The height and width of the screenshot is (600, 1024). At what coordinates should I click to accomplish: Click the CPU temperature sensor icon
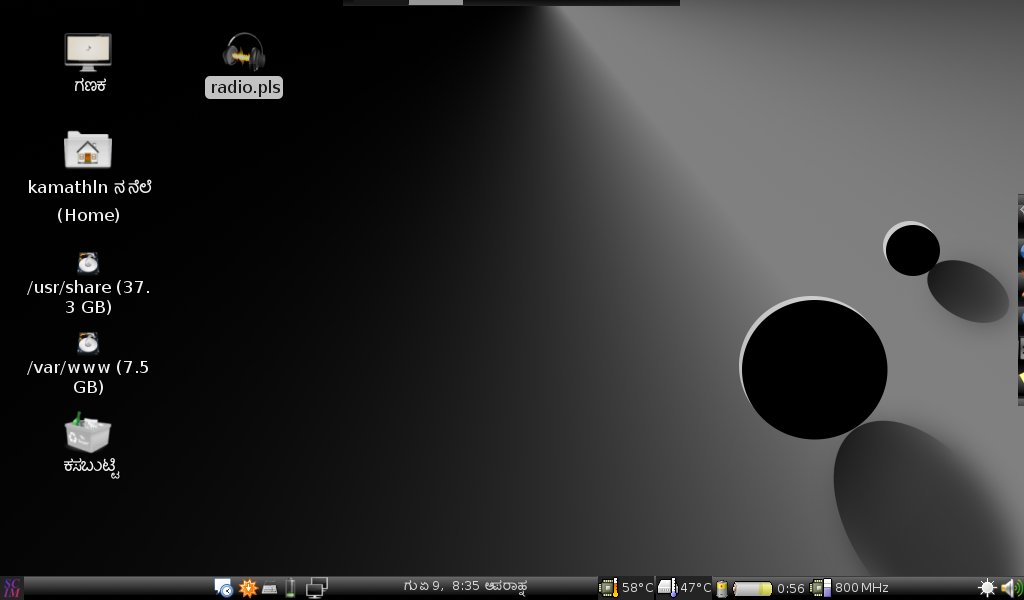click(609, 588)
